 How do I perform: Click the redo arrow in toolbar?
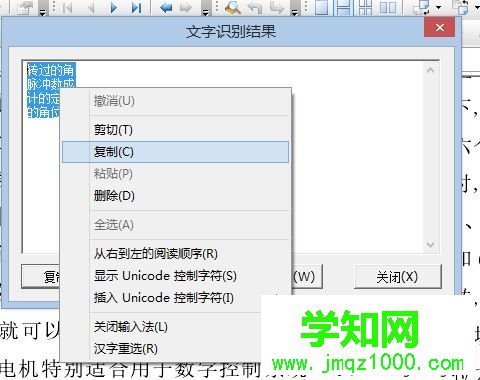277,7
